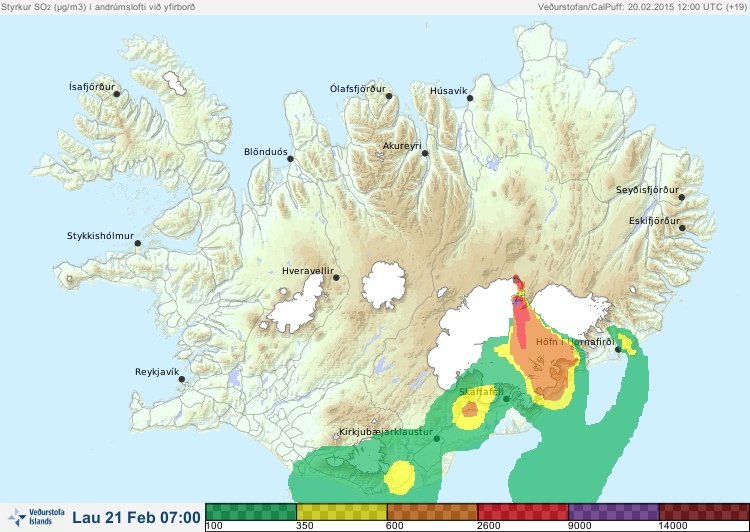Click the 'Ólafsfjörður' place label
The height and width of the screenshot is (532, 750).
click(x=358, y=89)
